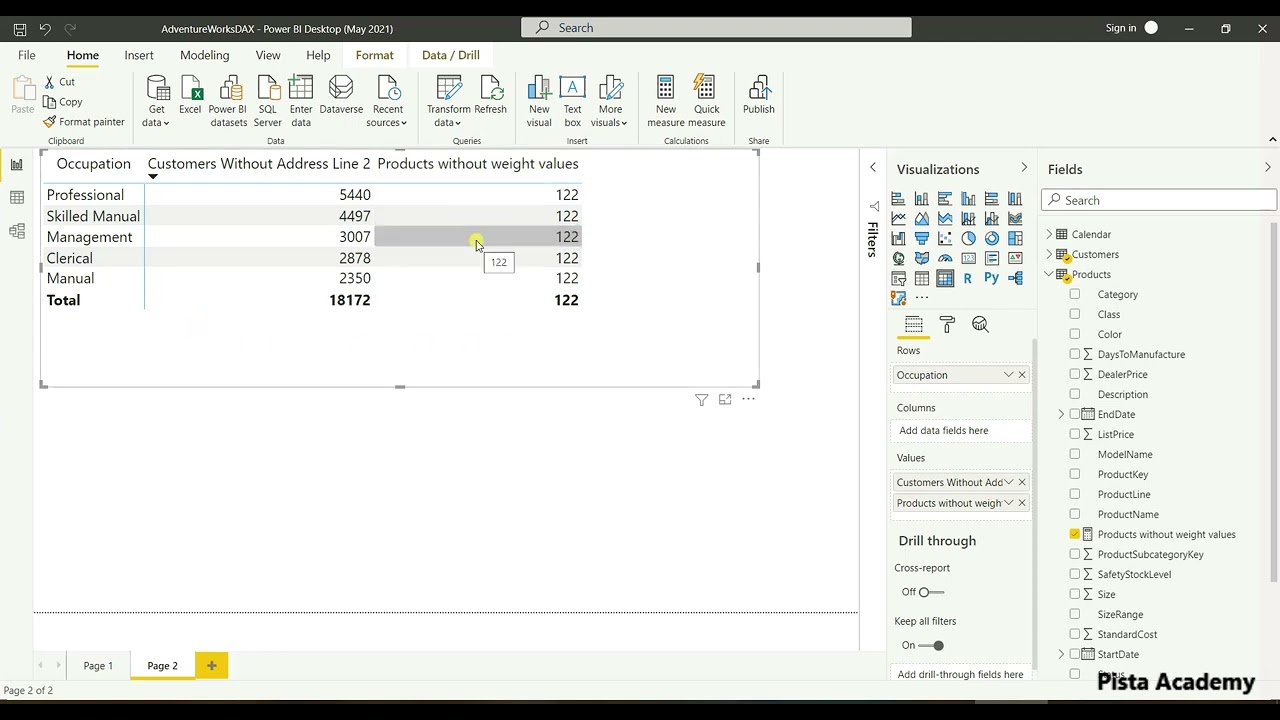The width and height of the screenshot is (1280, 720).
Task: Select the R script visual
Action: click(968, 278)
